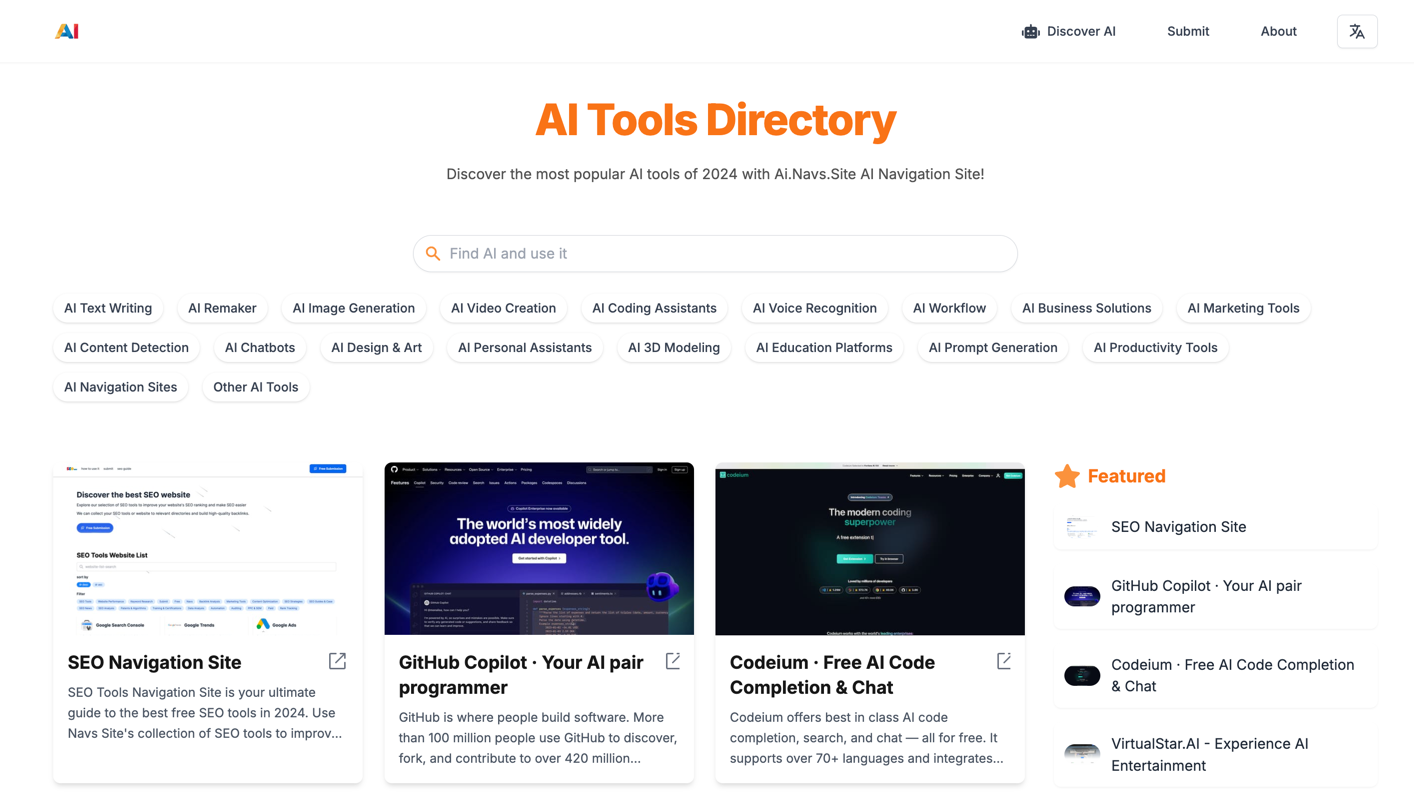Open GitHub Copilot via its external link icon
The width and height of the screenshot is (1414, 795).
click(672, 661)
